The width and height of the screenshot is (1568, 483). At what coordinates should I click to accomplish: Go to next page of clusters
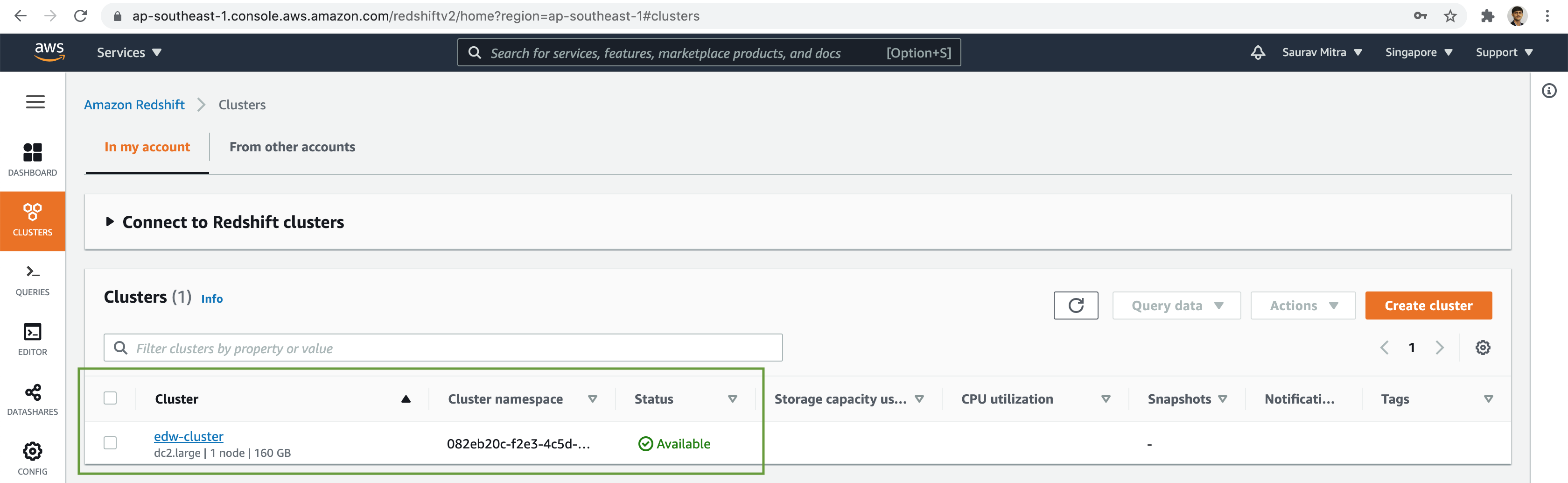pos(1439,347)
